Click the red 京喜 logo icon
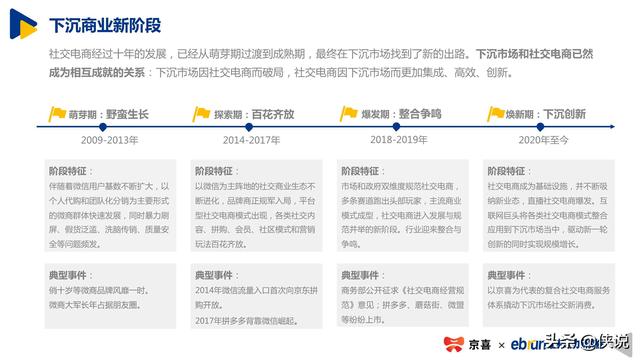 [x=454, y=344]
